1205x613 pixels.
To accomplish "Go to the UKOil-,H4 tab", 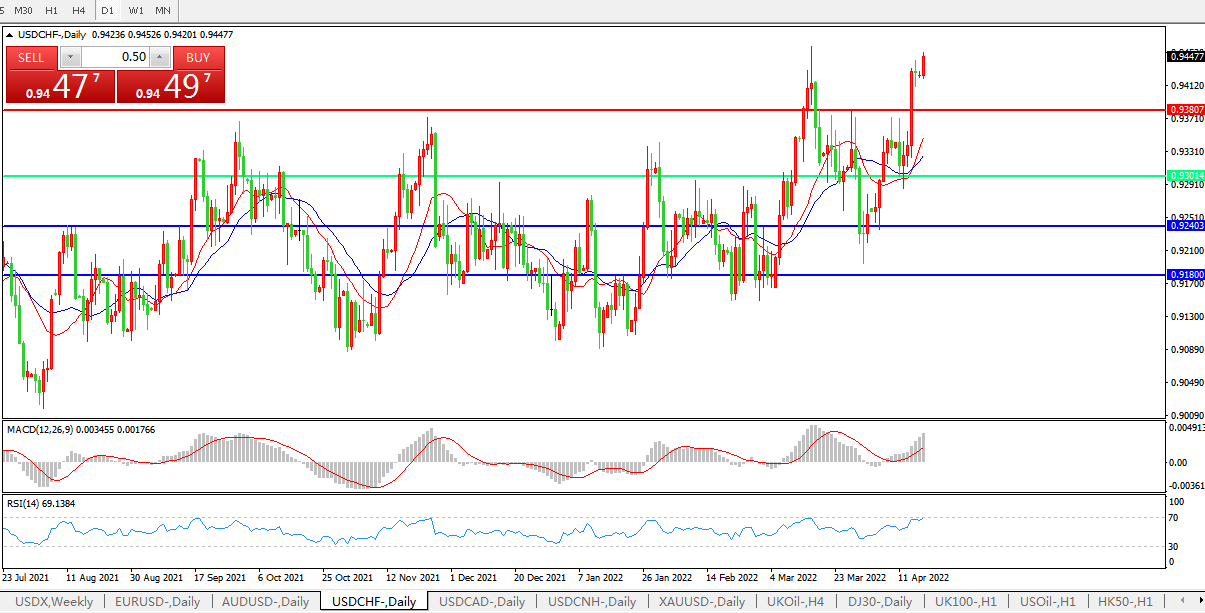I will coord(795,601).
